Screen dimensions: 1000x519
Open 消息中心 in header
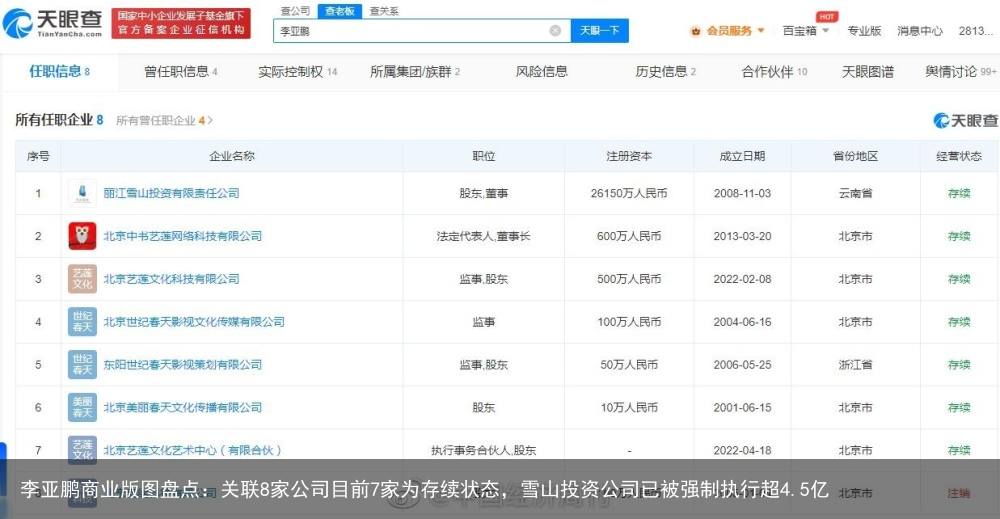tap(919, 31)
